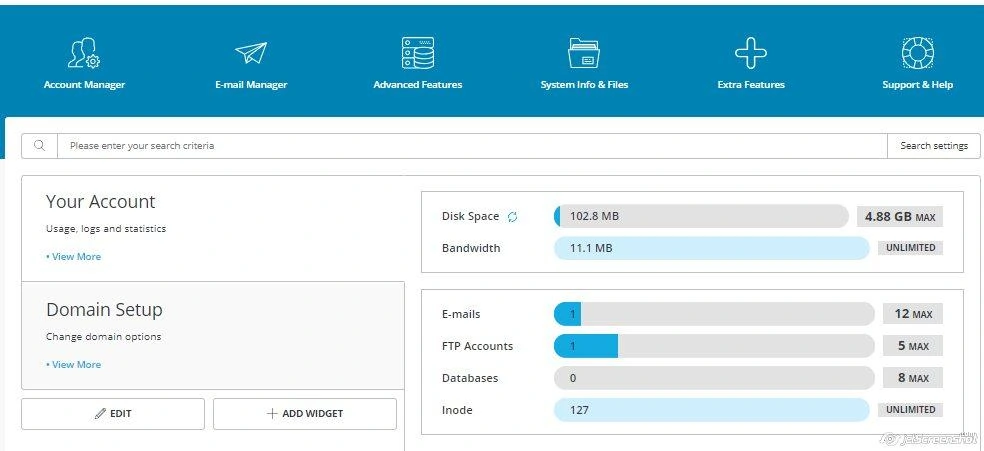Click the EDIT button with pencil
984x451 pixels.
(x=113, y=414)
